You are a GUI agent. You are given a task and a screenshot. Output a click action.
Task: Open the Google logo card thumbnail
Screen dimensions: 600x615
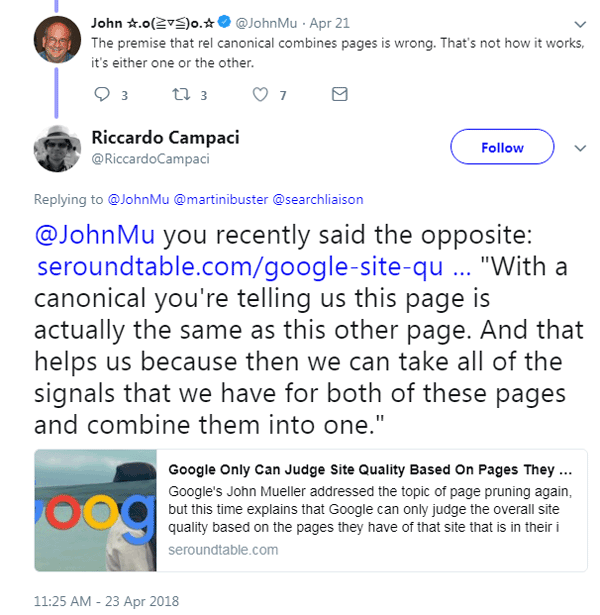pyautogui.click(x=95, y=509)
